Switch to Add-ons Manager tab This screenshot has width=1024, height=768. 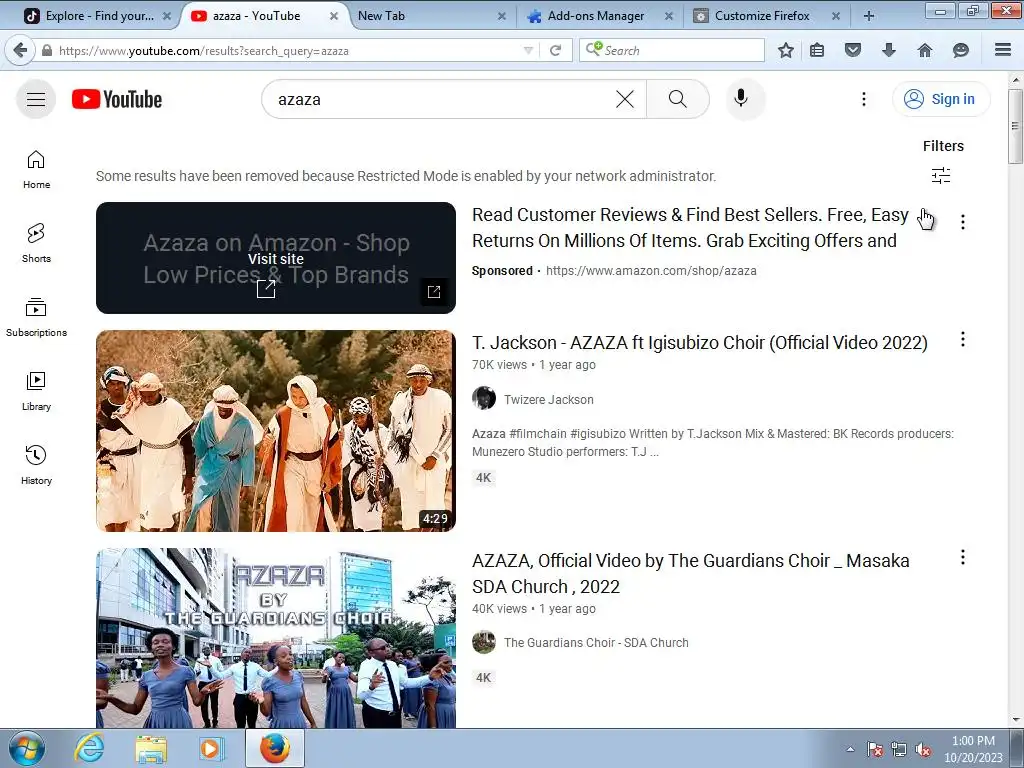point(596,16)
